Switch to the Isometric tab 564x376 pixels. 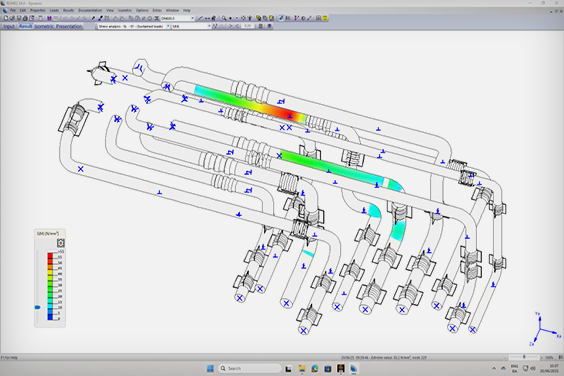44,26
